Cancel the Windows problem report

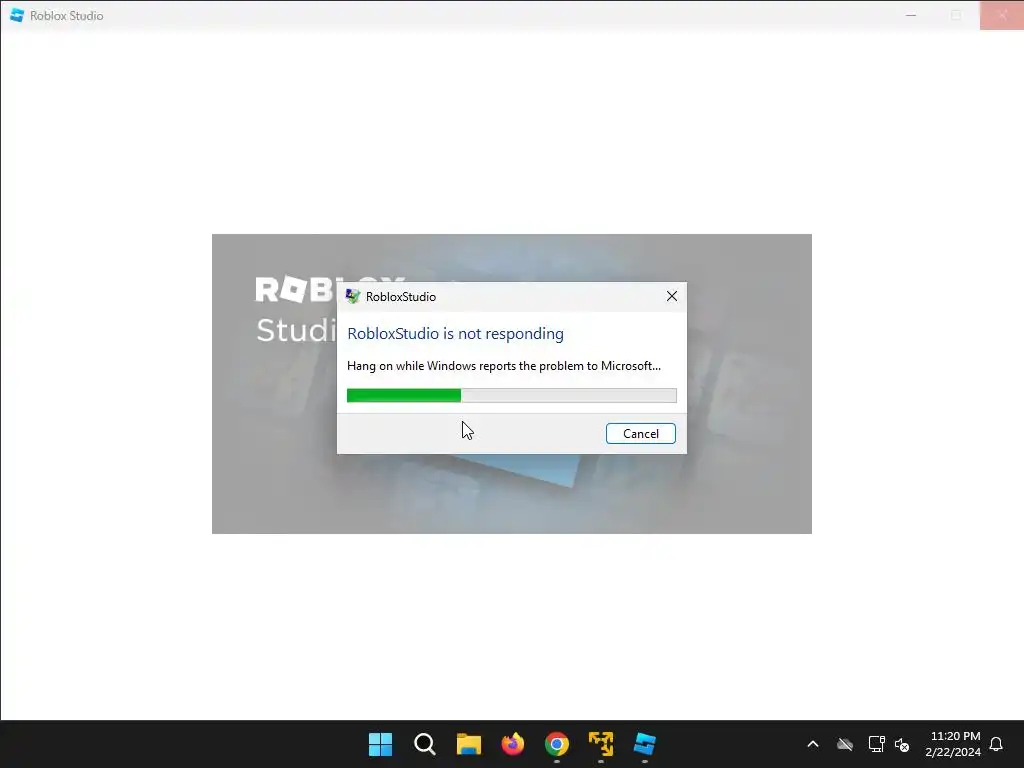point(641,434)
